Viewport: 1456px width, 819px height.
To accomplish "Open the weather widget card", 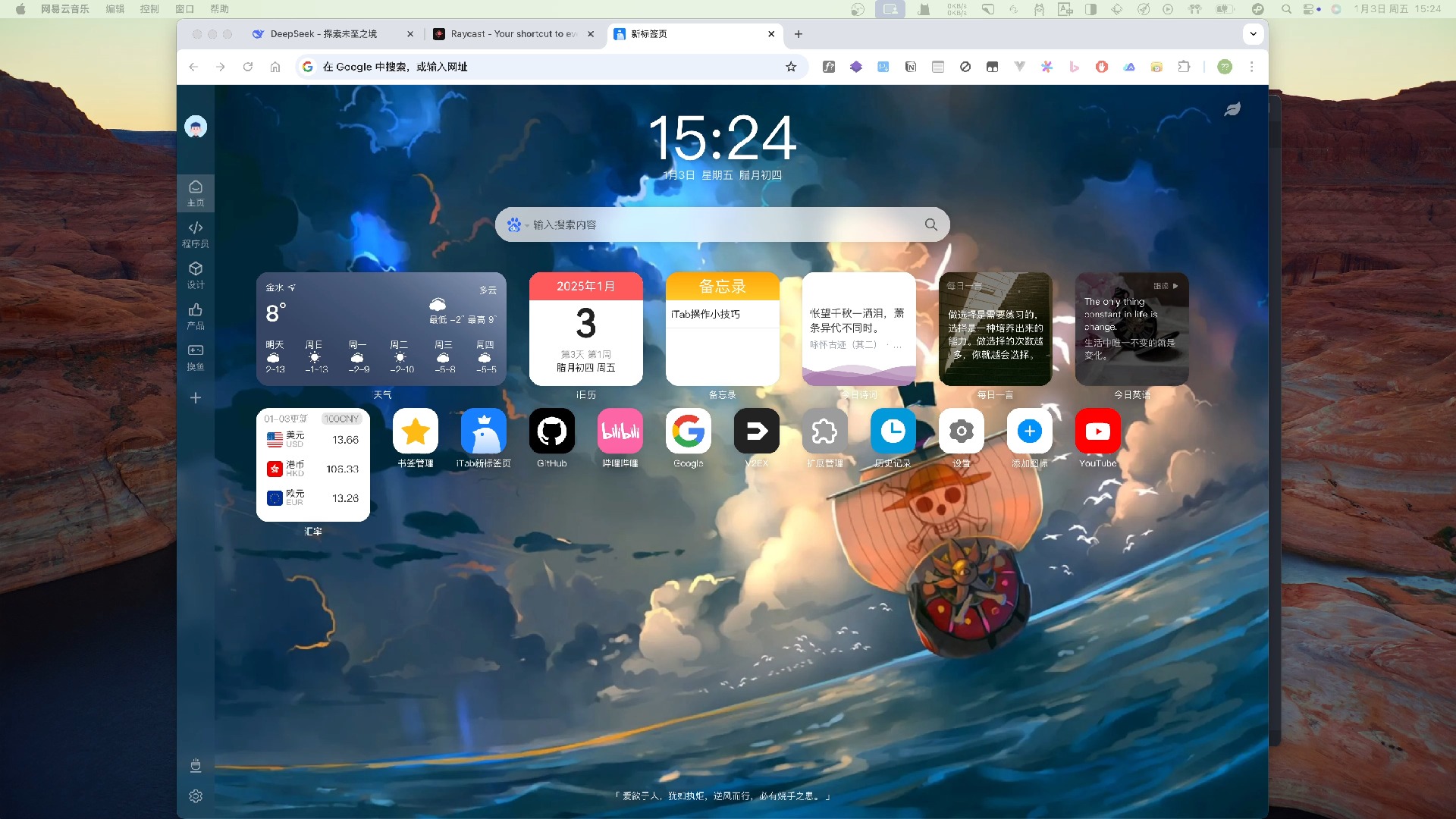I will pyautogui.click(x=381, y=329).
